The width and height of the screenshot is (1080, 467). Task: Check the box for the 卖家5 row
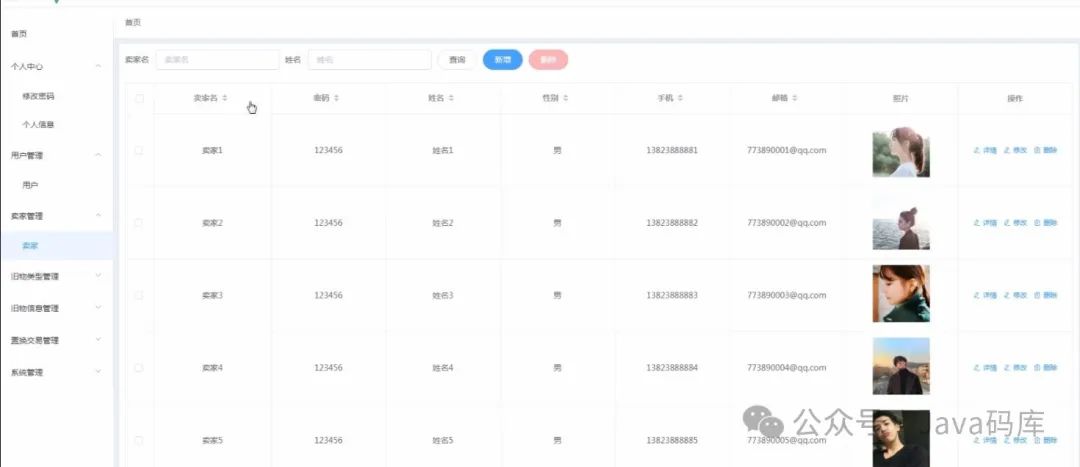[x=139, y=440]
